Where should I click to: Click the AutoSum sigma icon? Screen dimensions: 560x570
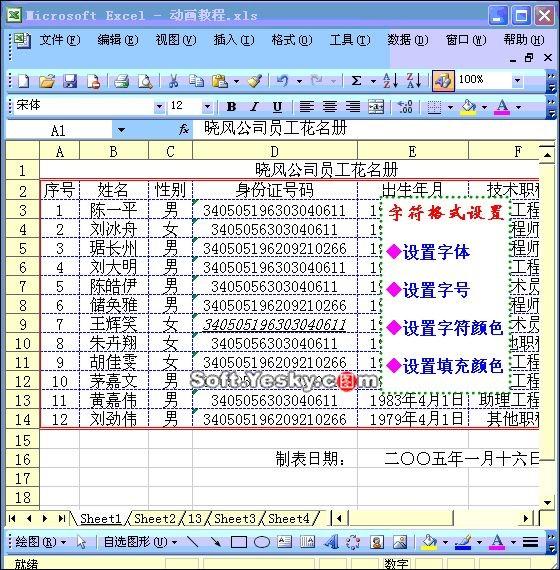[356, 80]
